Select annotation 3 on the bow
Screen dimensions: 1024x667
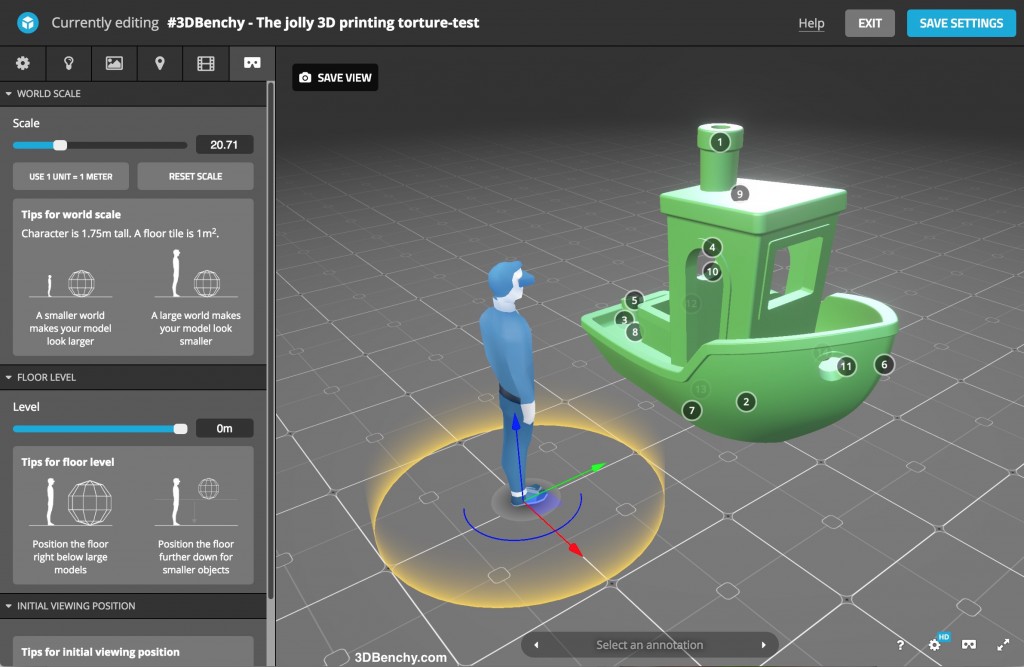click(624, 319)
